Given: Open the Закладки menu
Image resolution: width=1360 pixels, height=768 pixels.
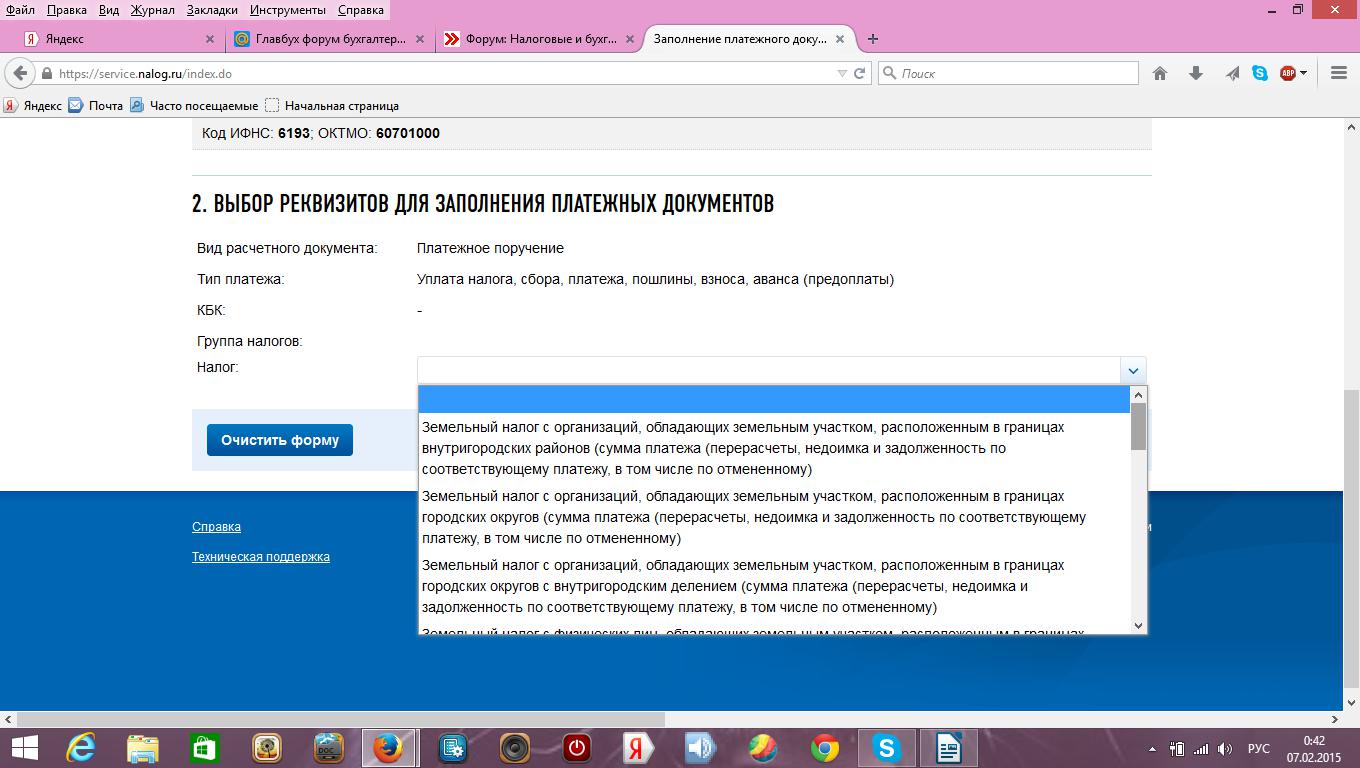Looking at the screenshot, I should click(212, 10).
